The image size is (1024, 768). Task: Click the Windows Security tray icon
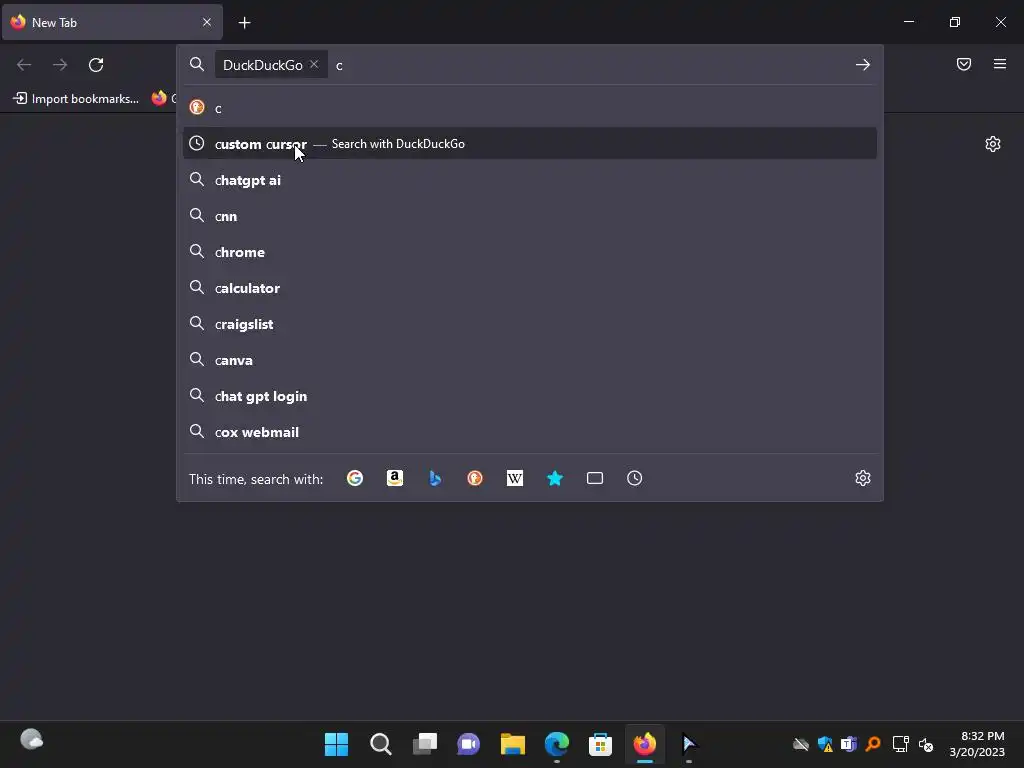point(825,744)
